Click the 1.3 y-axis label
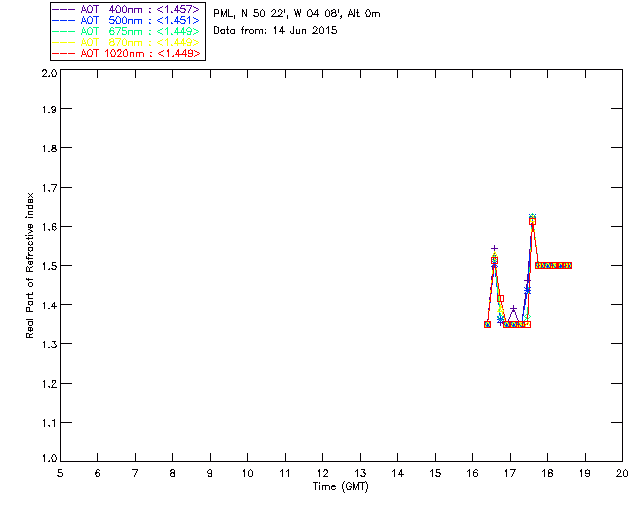This screenshot has height=512, width=640. click(49, 344)
